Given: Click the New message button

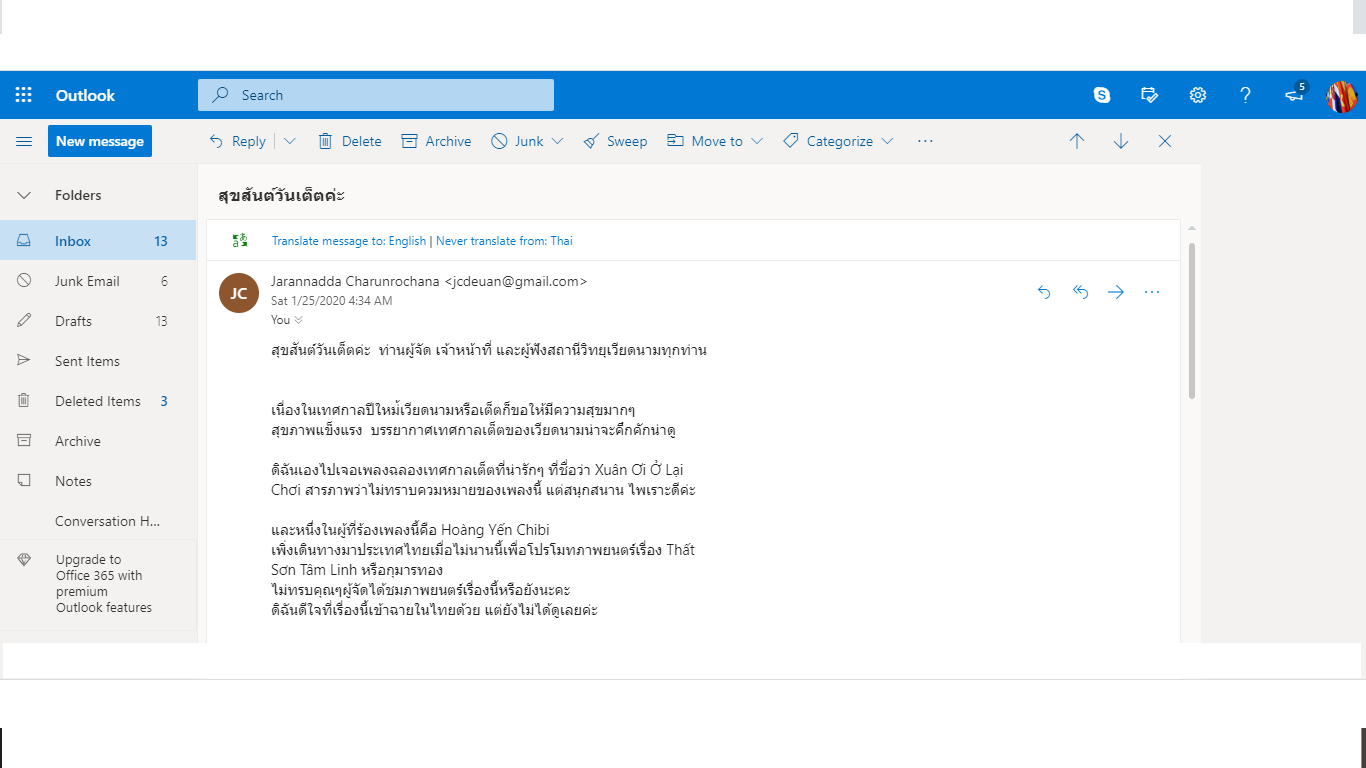Looking at the screenshot, I should point(100,141).
